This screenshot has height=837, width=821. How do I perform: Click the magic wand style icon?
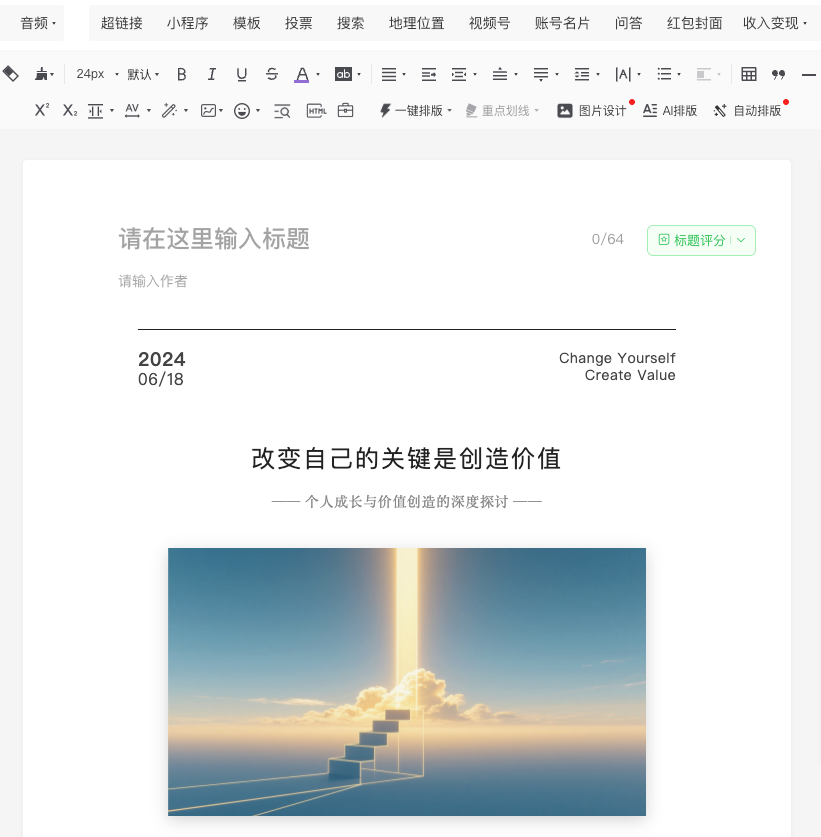click(169, 110)
